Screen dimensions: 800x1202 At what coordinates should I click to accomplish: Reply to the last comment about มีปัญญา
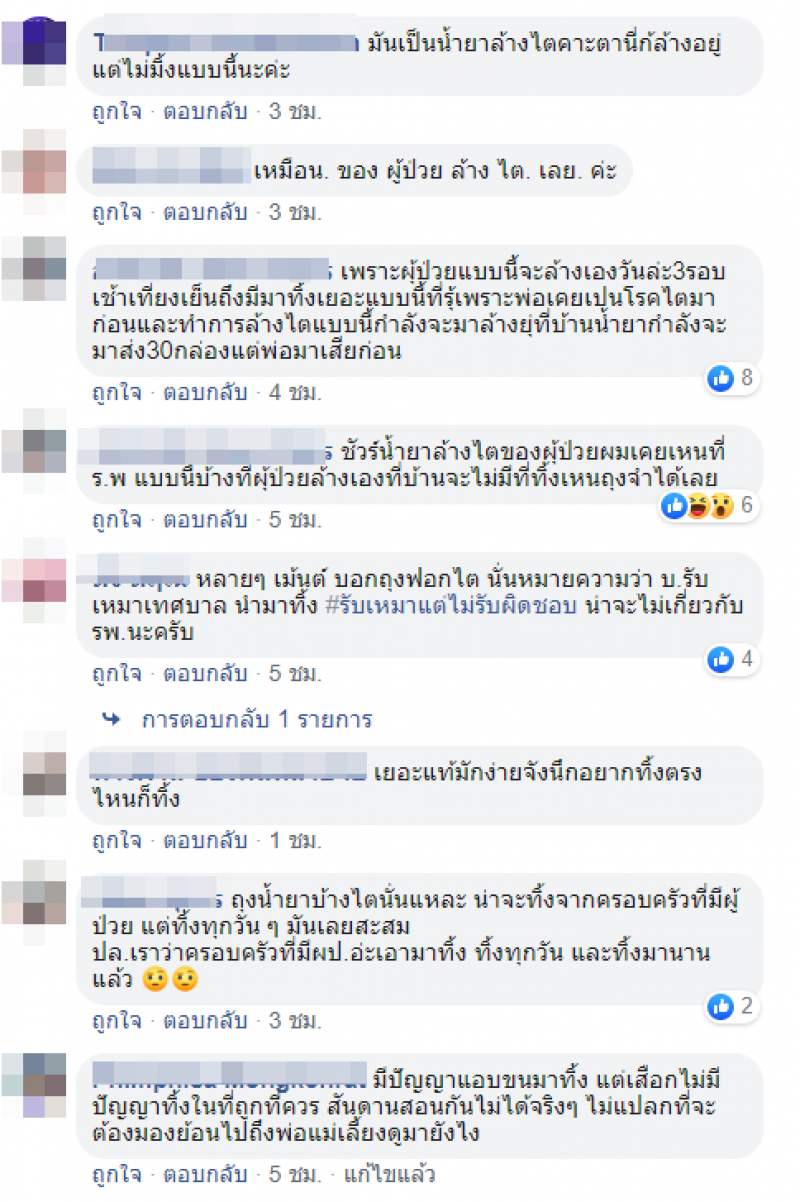205,1174
